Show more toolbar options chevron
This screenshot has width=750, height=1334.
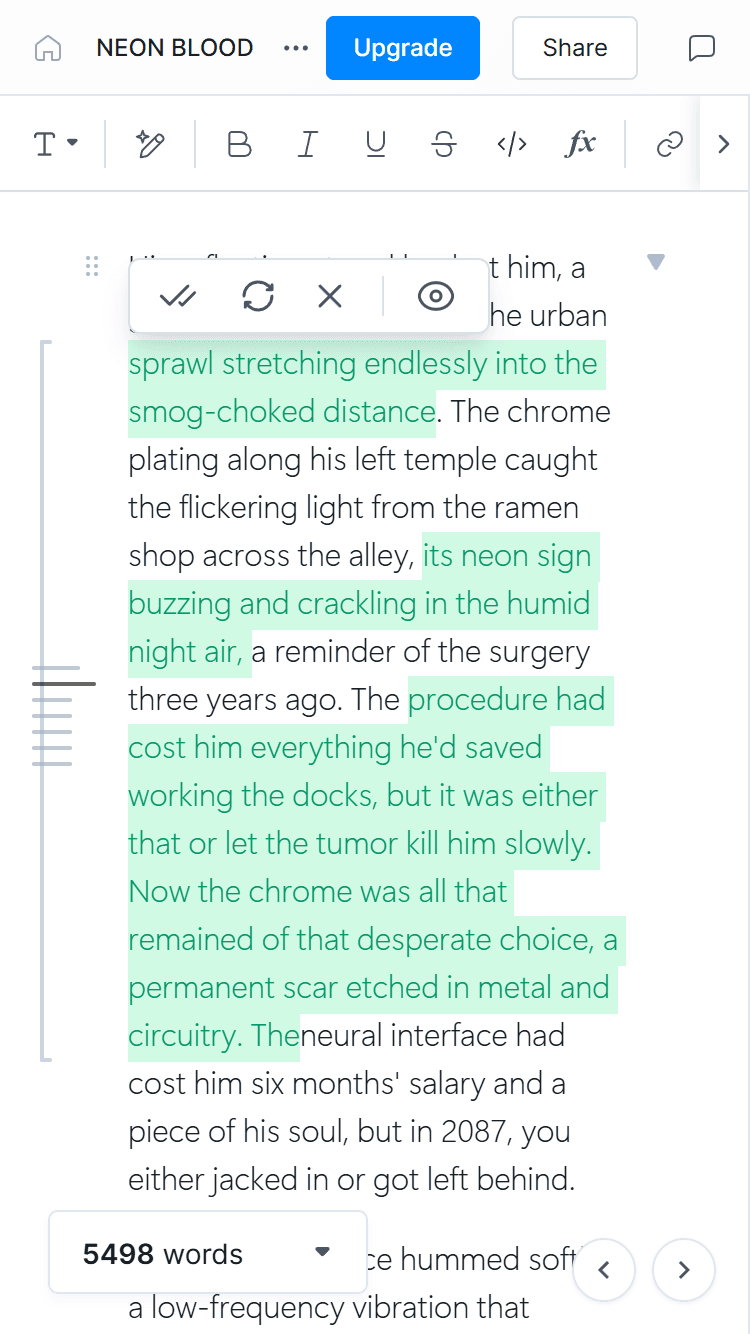click(724, 145)
